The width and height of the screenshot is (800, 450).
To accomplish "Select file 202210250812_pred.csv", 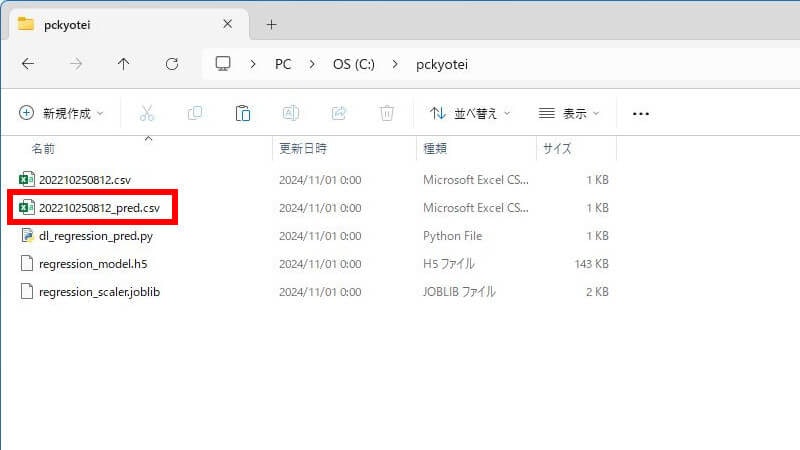I will tap(99, 208).
